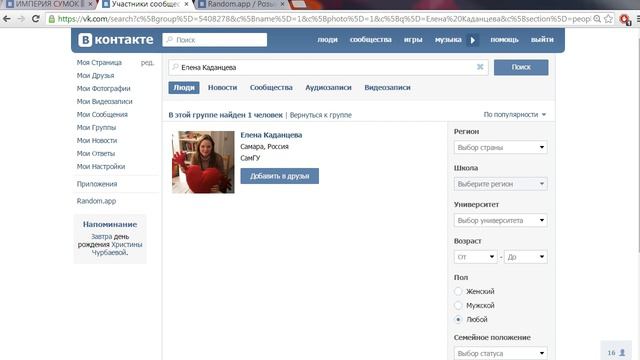640x360 pixels.
Task: Click помощь in the header menu
Action: point(504,40)
